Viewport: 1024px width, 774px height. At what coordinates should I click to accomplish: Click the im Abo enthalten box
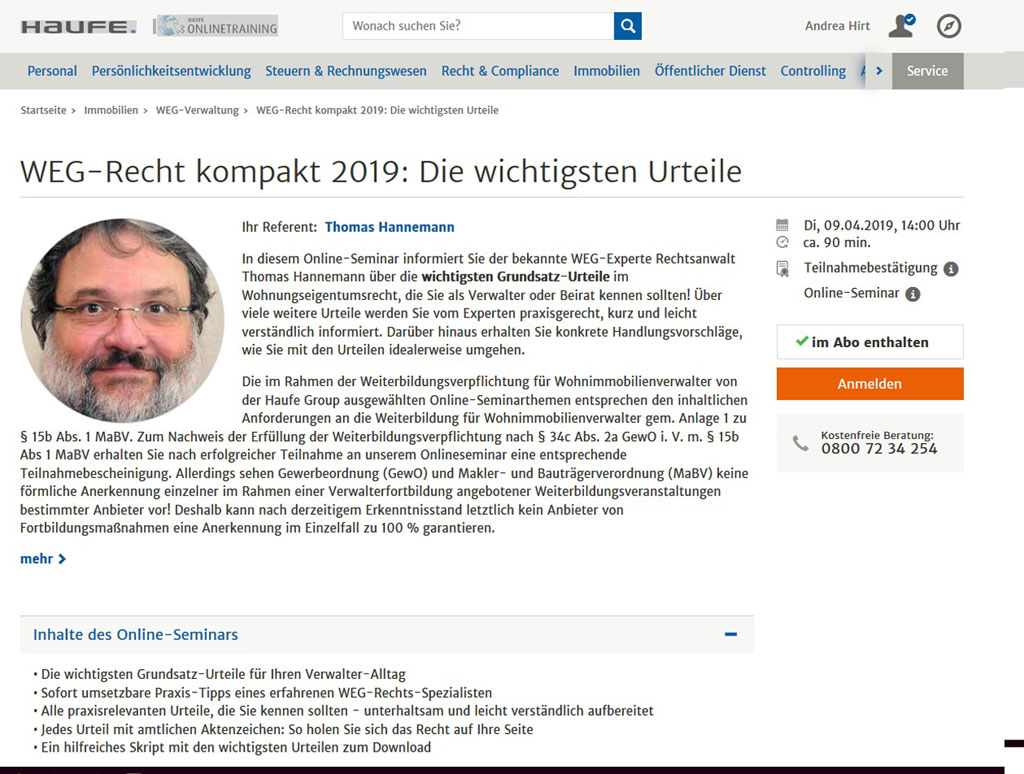click(870, 342)
